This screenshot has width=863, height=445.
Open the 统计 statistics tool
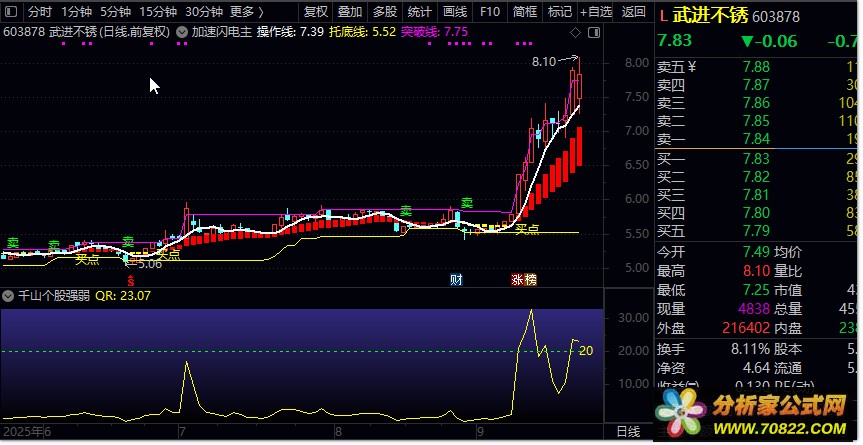(419, 12)
